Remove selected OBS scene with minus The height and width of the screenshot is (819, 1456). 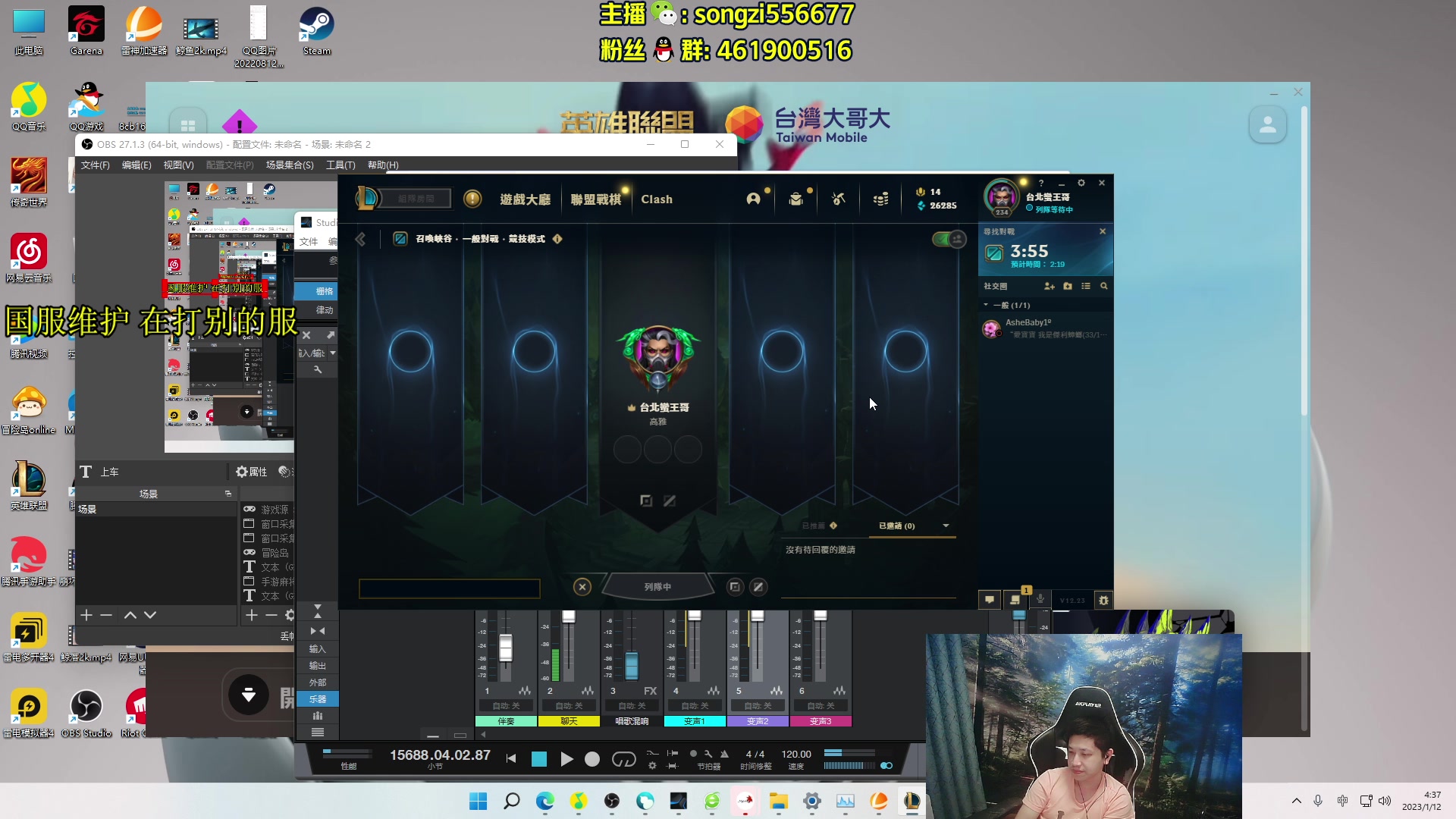click(x=106, y=615)
